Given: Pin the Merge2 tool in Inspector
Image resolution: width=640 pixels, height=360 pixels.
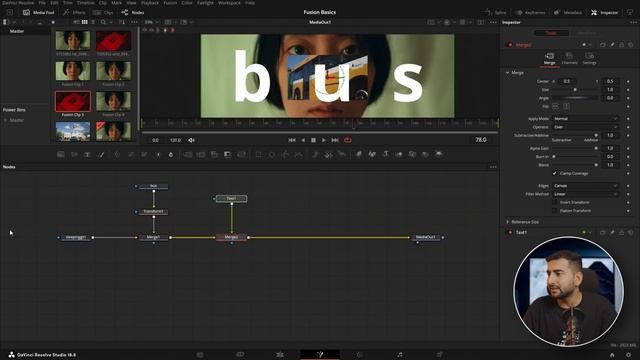Looking at the screenshot, I should (x=612, y=44).
